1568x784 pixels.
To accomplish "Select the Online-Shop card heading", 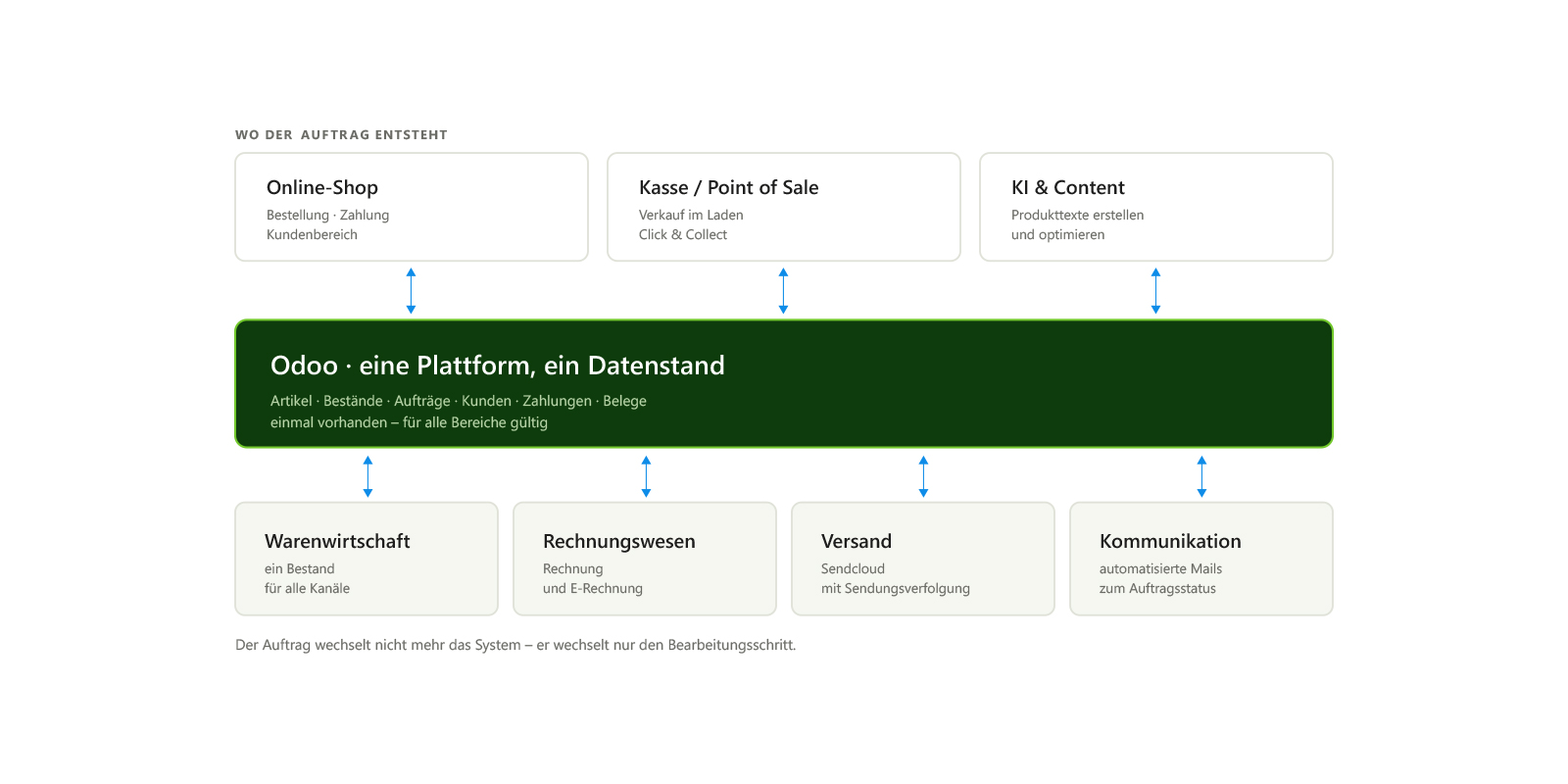I will coord(322,187).
